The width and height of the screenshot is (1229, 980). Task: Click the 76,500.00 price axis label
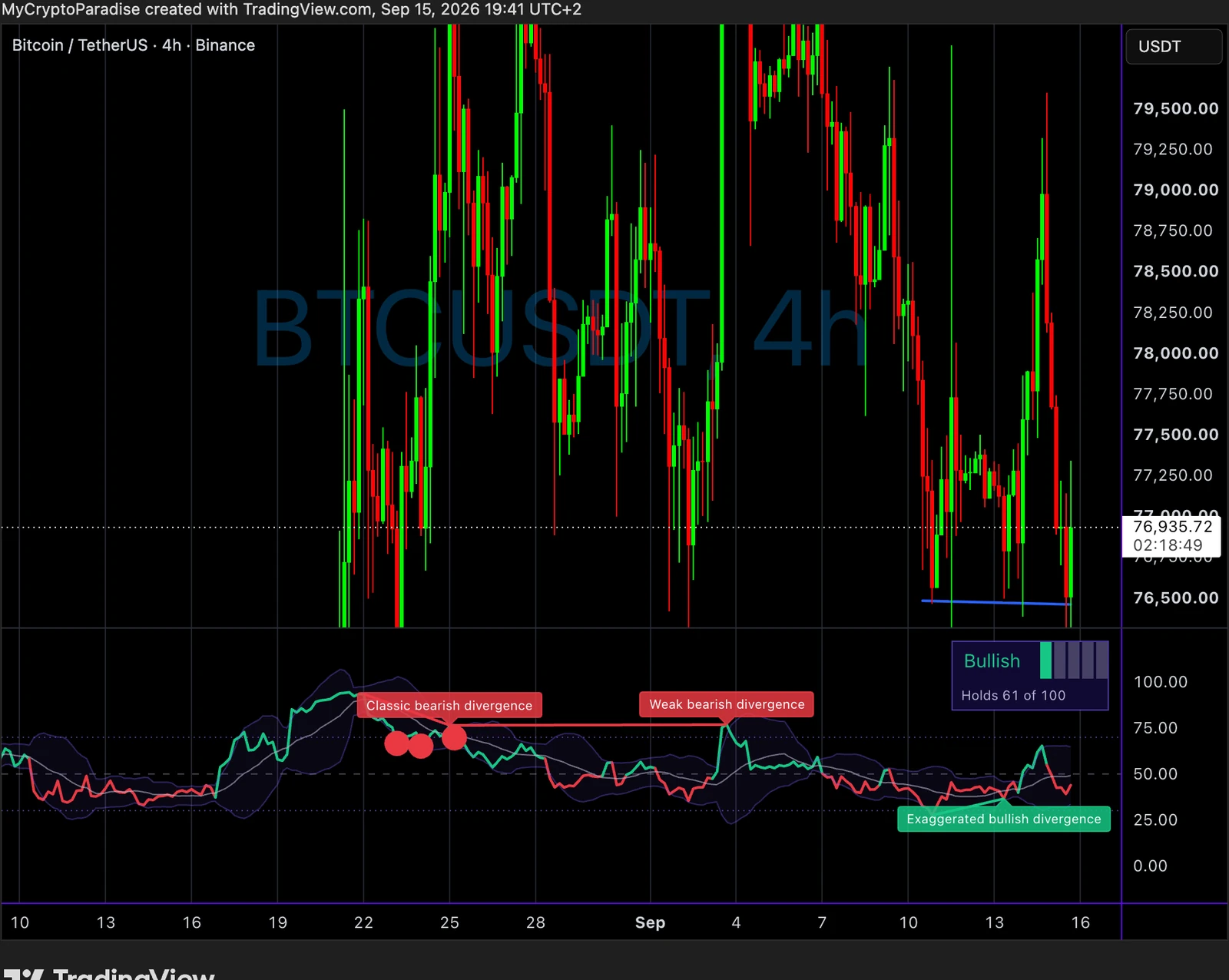pos(1176,598)
